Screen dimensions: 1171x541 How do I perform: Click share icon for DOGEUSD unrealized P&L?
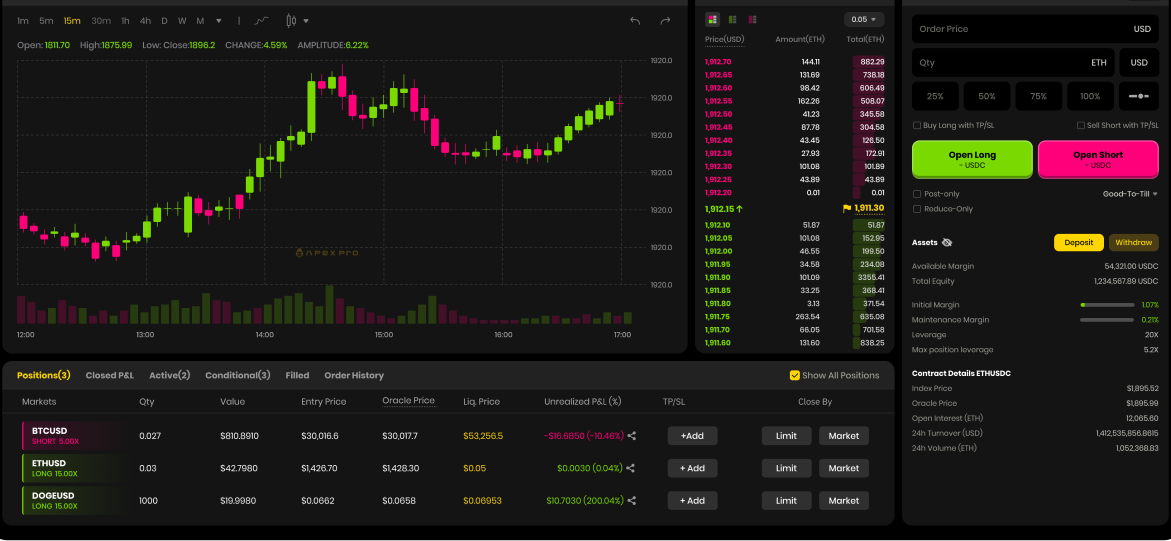(x=631, y=501)
